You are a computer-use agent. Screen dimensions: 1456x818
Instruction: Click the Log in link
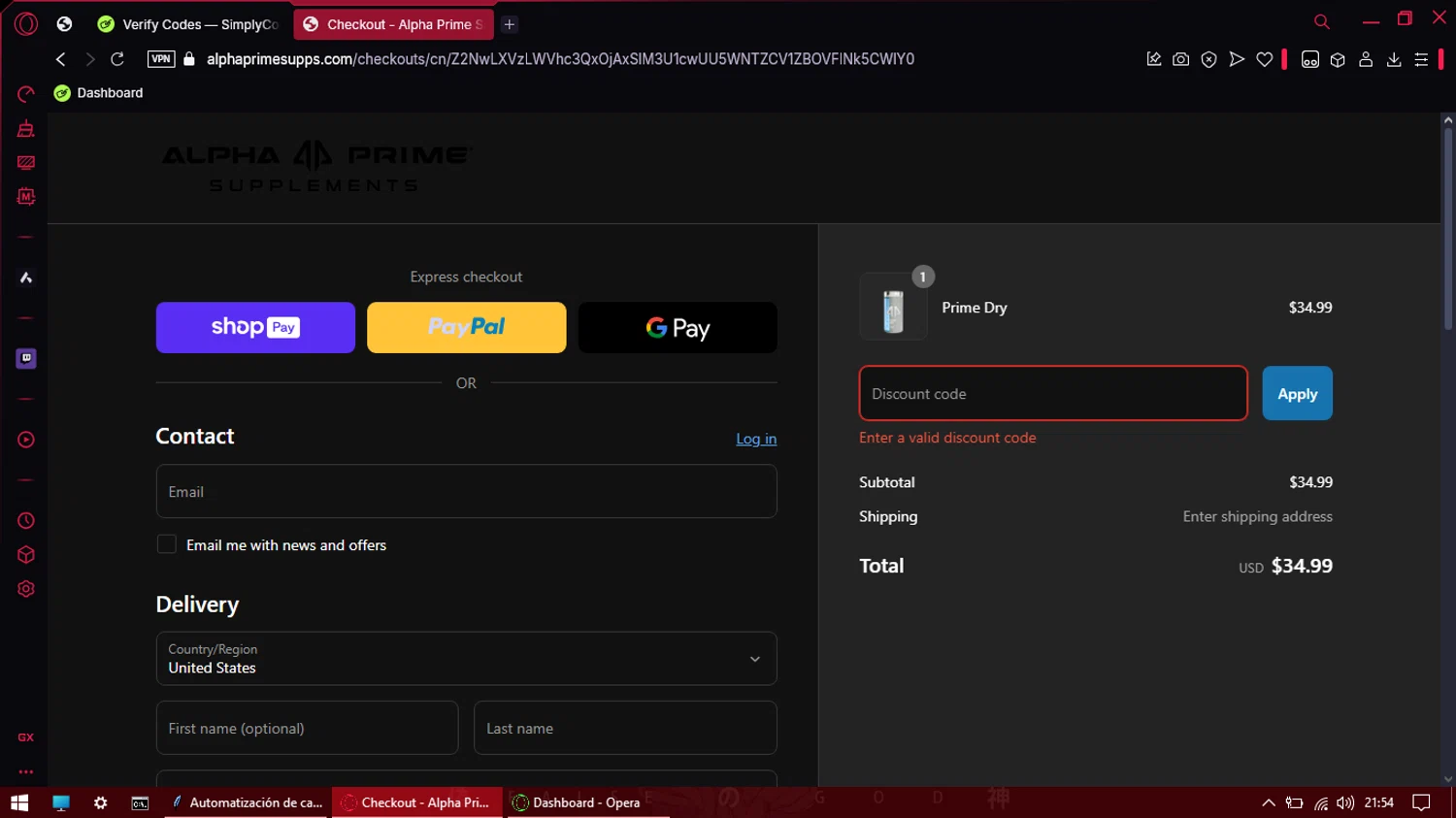756,439
